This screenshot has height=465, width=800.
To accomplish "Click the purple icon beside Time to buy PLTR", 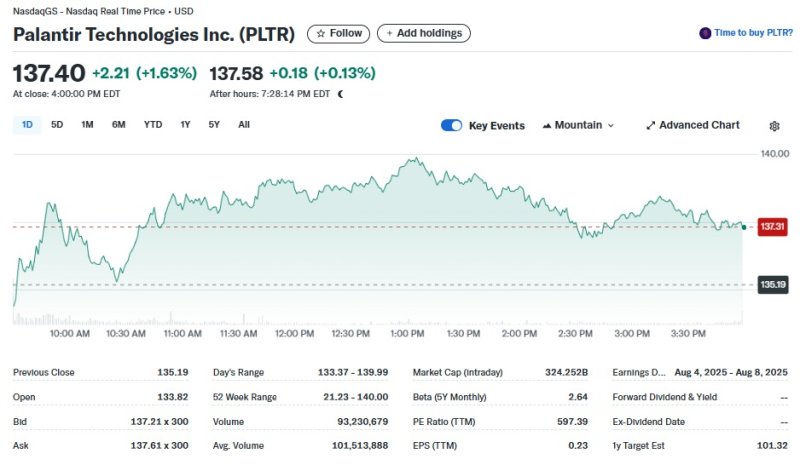I will click(x=705, y=33).
